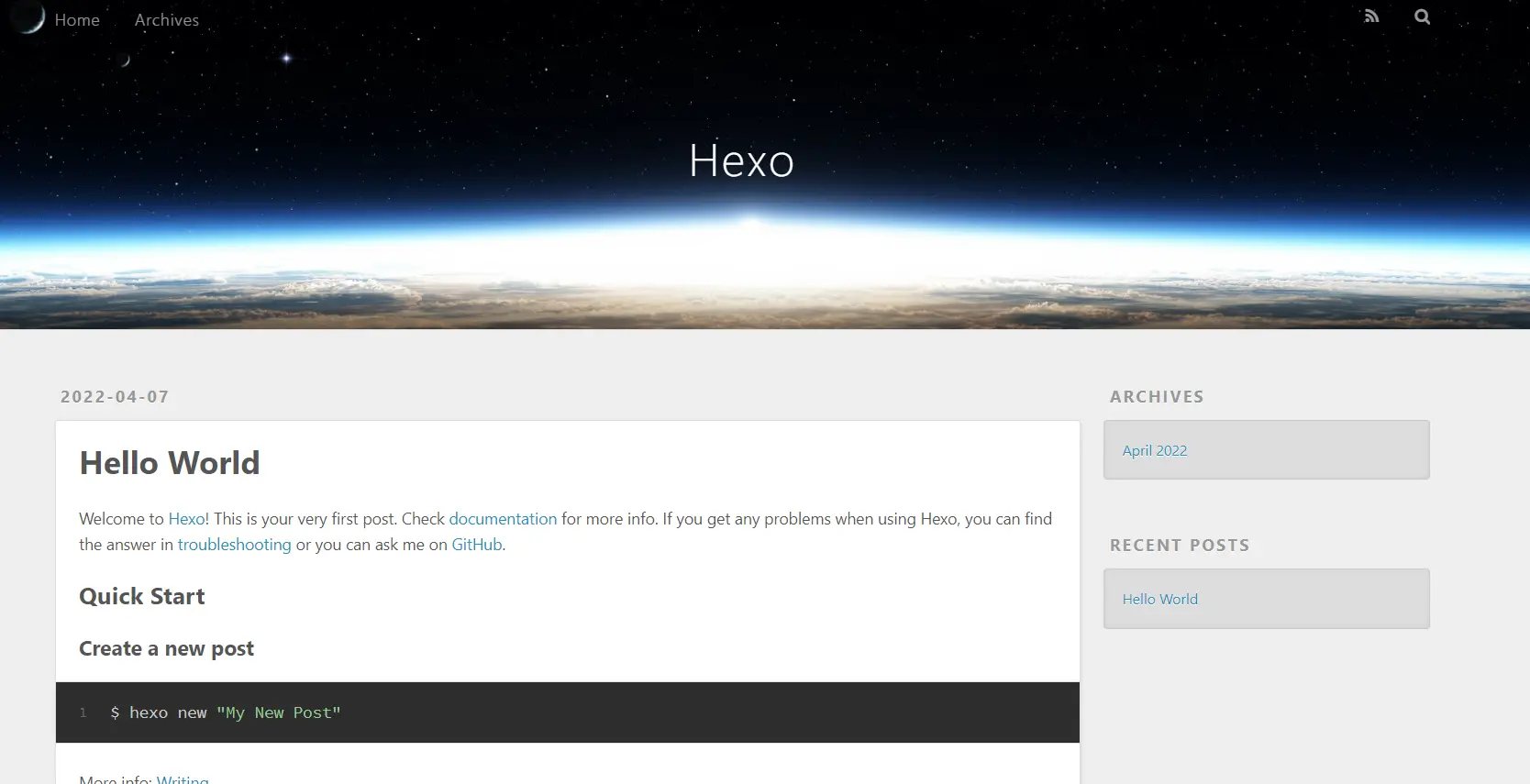Open the RSS feed icon
The image size is (1530, 784).
point(1371,17)
